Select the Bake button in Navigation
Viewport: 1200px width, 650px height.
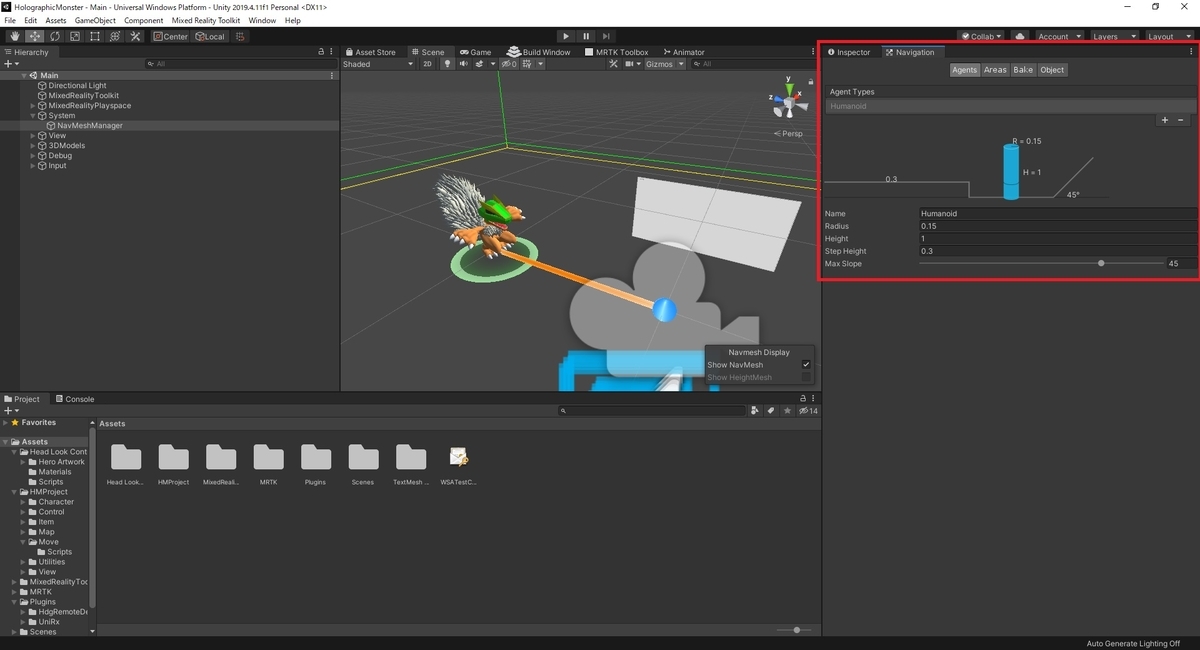pos(1023,70)
